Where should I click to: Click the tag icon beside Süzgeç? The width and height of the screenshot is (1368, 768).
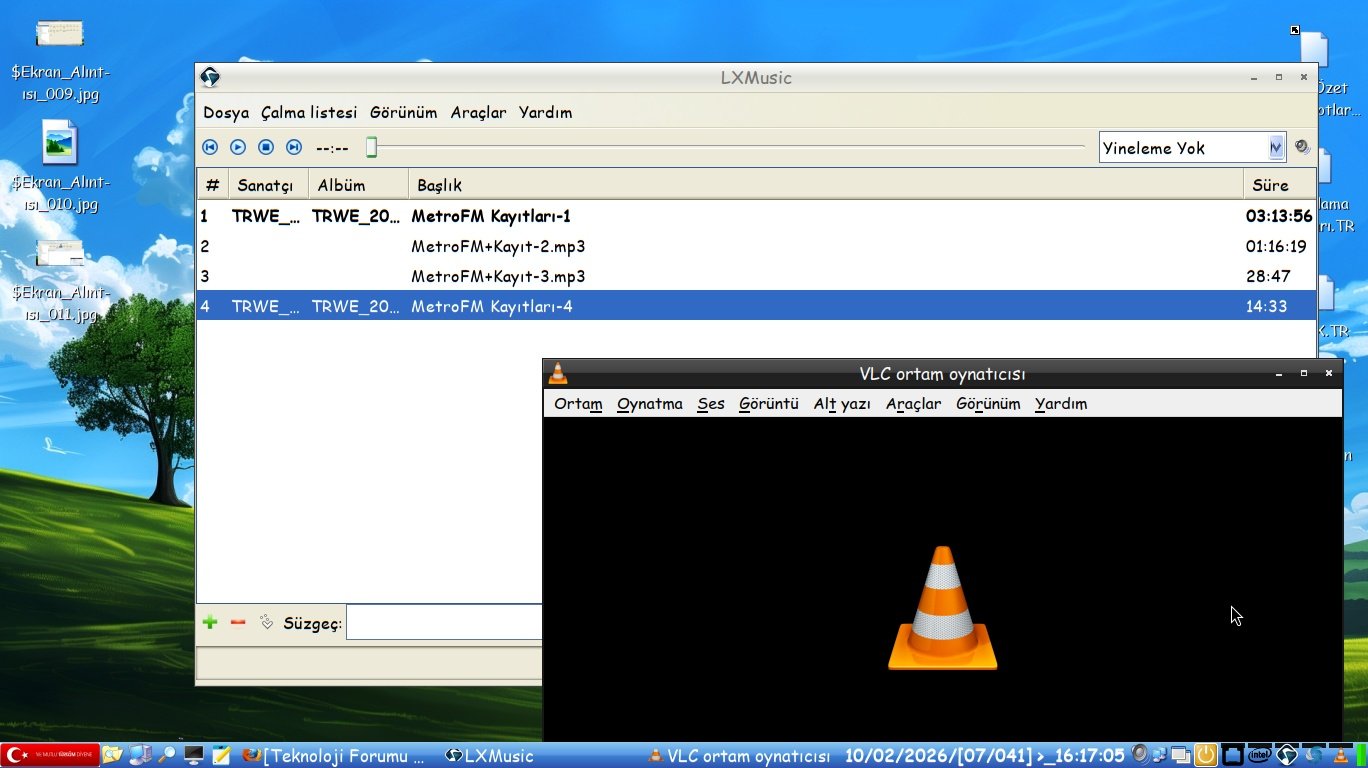[x=266, y=622]
